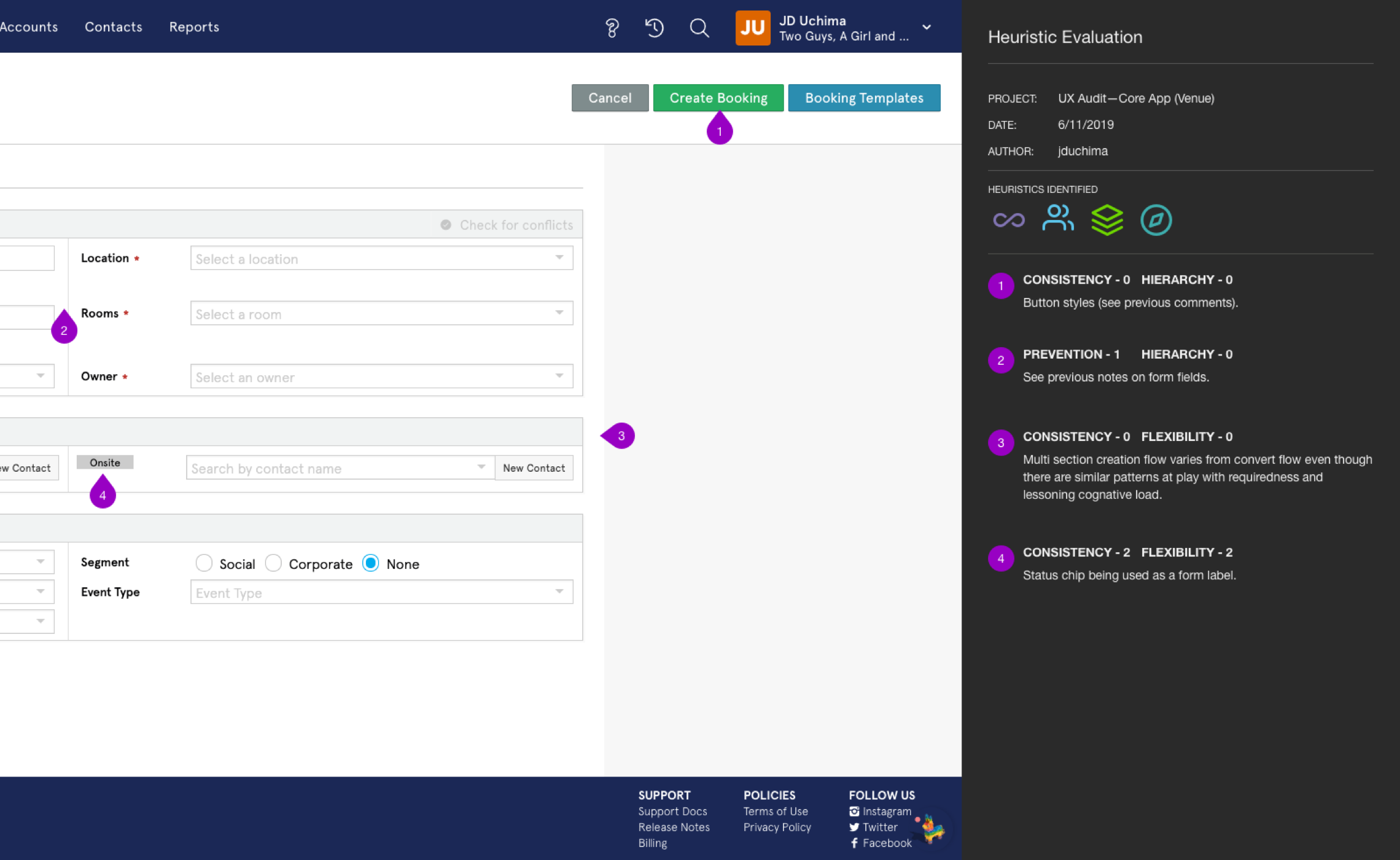Select the None segment radio button

click(371, 563)
